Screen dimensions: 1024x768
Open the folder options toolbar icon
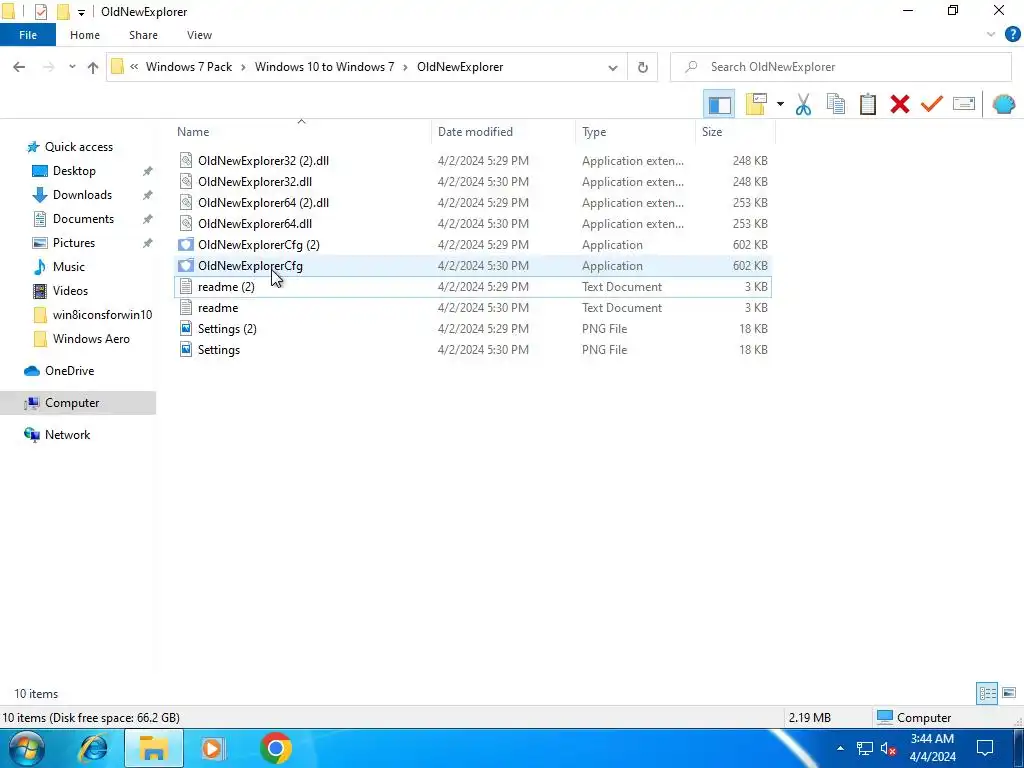coord(756,104)
